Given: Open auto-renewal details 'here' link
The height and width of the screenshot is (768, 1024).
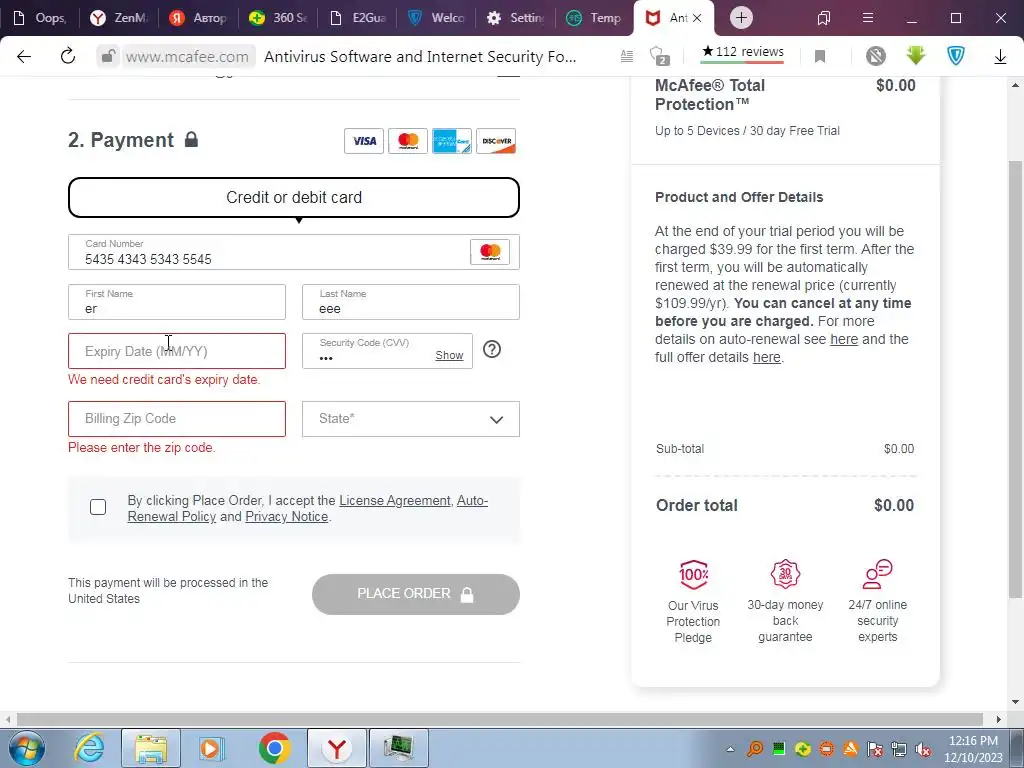Looking at the screenshot, I should point(844,340).
